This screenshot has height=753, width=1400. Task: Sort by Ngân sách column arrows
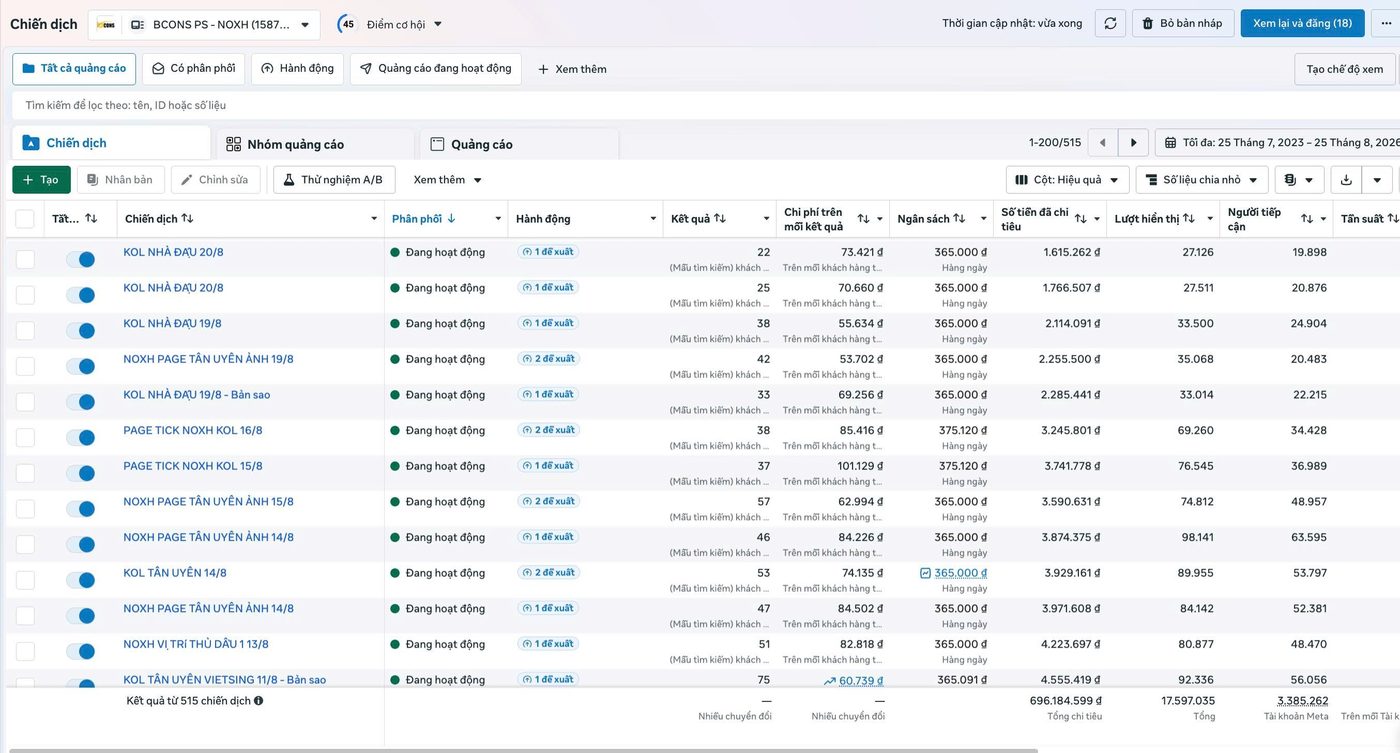pyautogui.click(x=959, y=219)
